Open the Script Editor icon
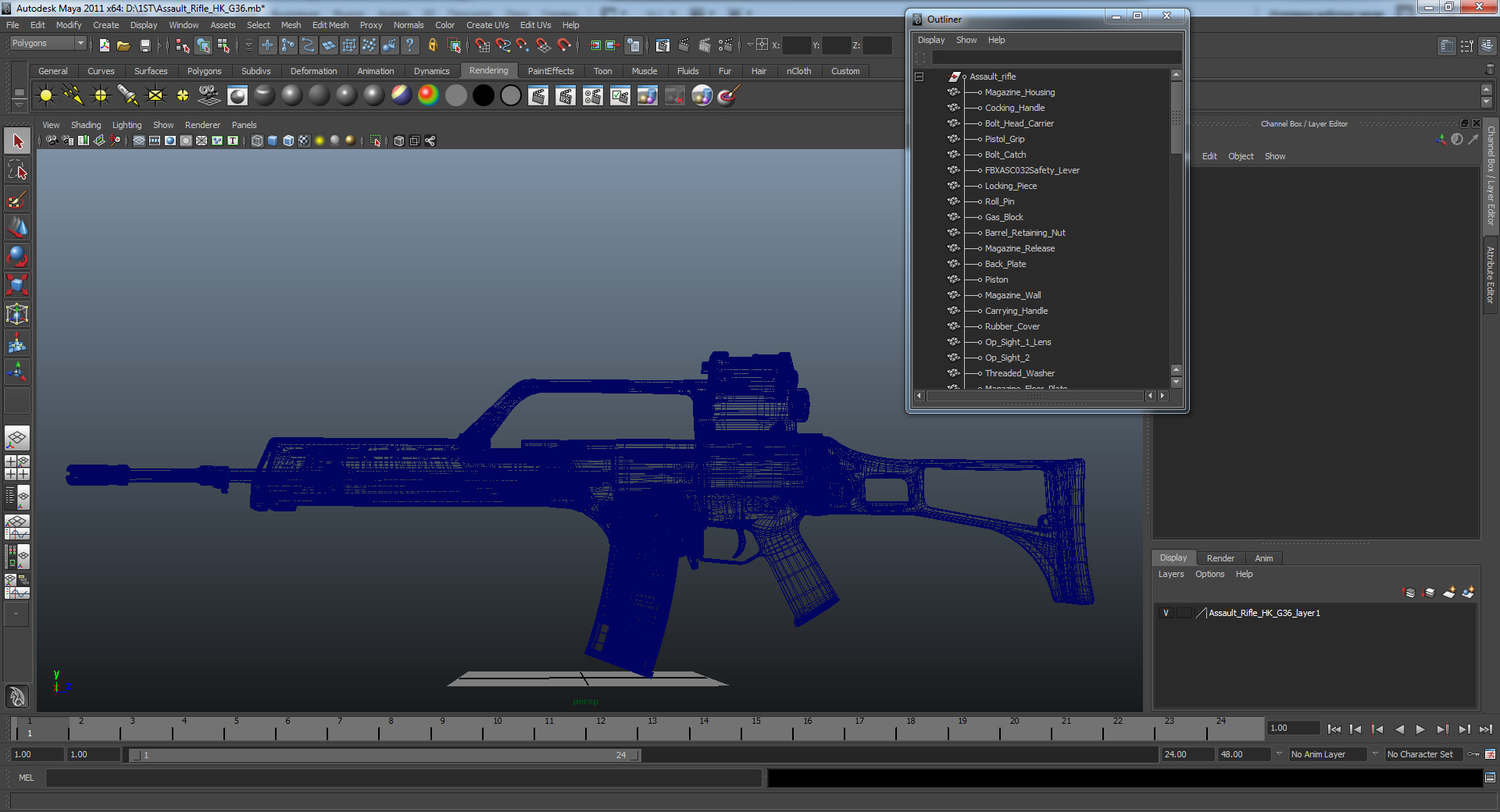Viewport: 1500px width, 812px height. tap(1490, 777)
